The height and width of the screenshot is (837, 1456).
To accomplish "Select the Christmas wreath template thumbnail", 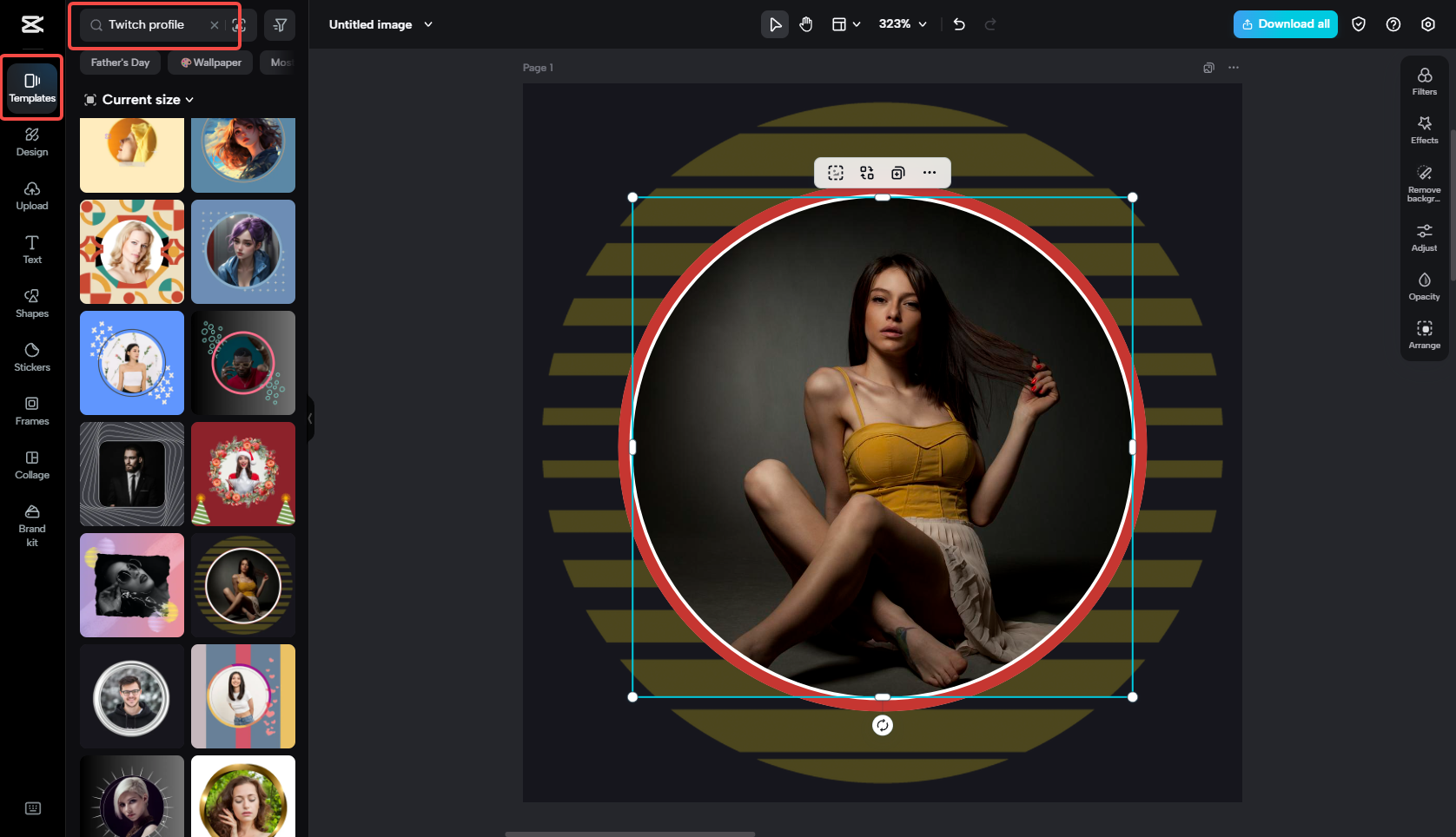I will pos(243,474).
